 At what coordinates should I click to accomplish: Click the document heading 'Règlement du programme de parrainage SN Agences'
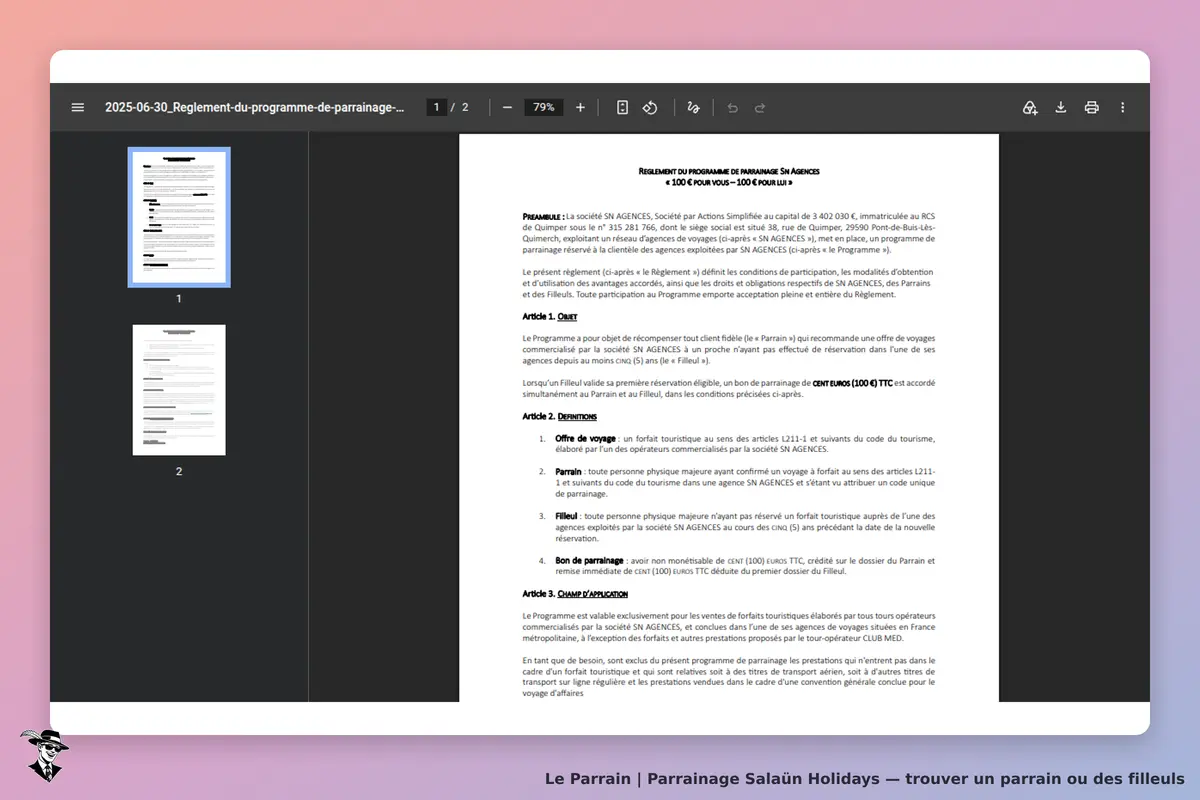(x=729, y=171)
